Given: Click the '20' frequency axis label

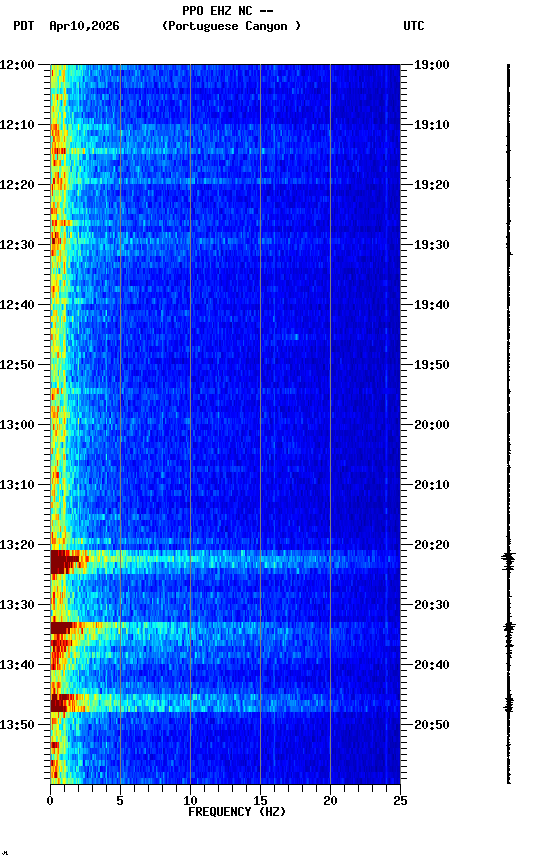Looking at the screenshot, I should (330, 801).
